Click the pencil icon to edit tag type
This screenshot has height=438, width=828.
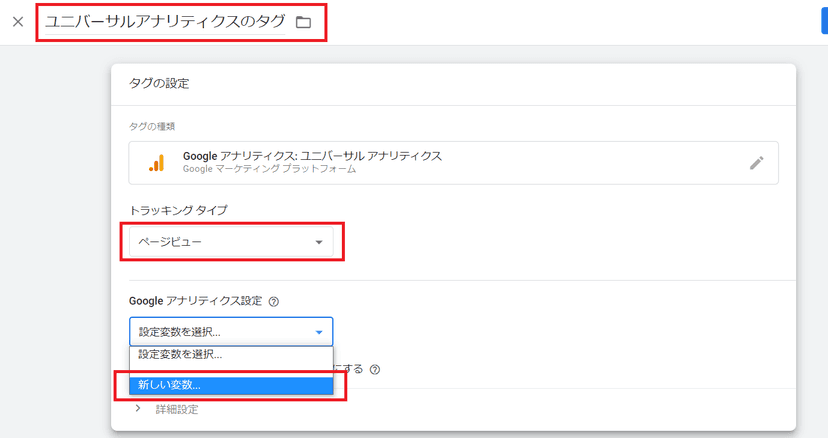point(756,163)
